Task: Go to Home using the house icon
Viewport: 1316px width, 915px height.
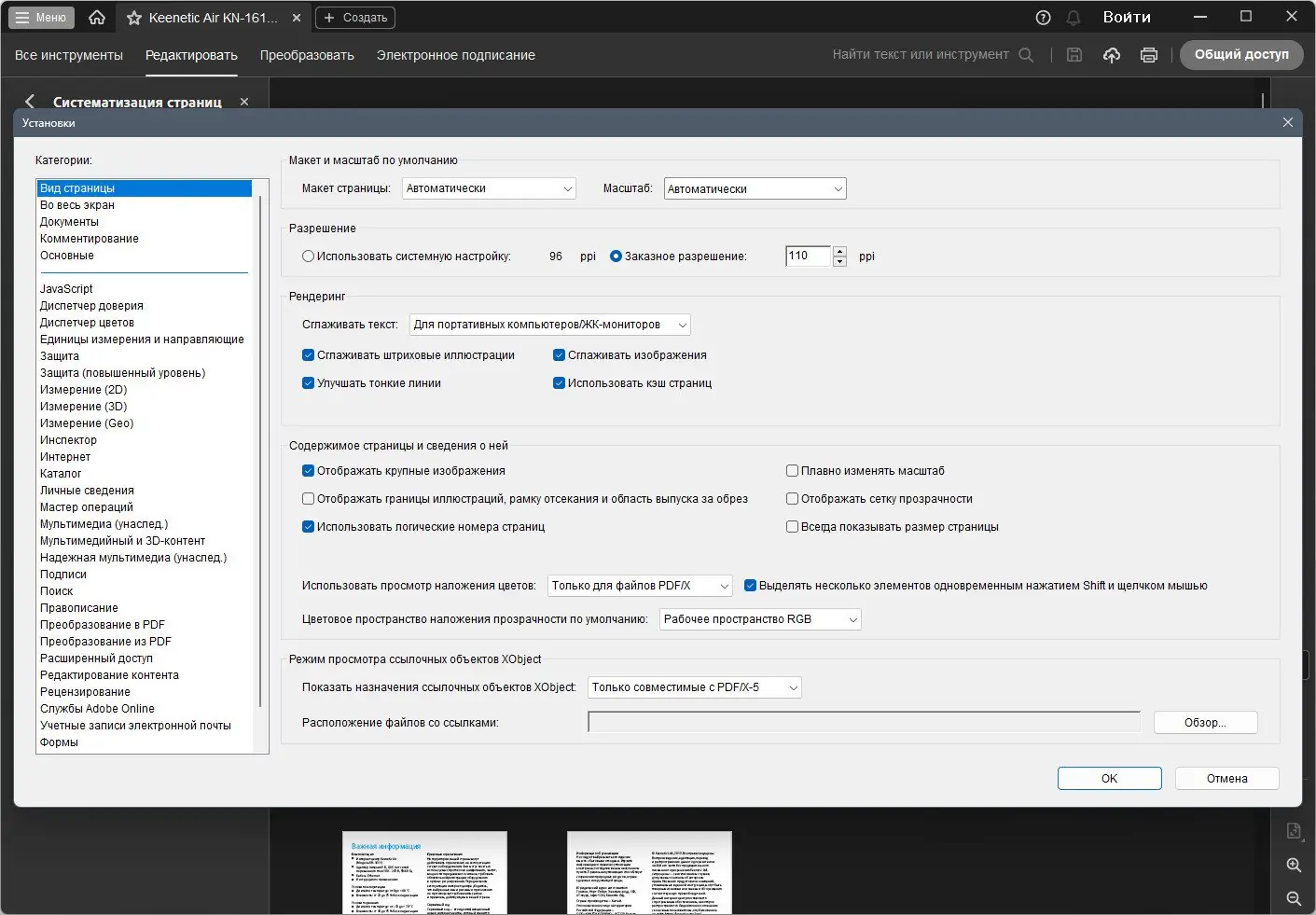Action: click(x=96, y=16)
